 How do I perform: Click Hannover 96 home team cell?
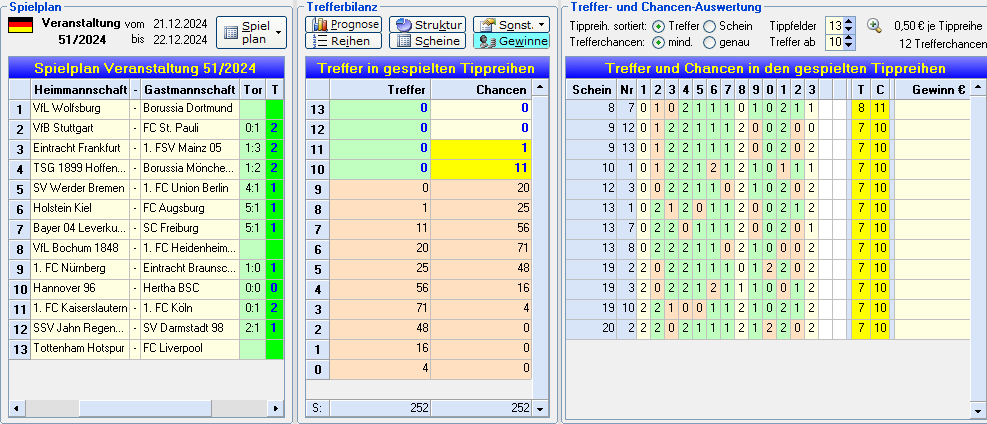pyautogui.click(x=80, y=288)
